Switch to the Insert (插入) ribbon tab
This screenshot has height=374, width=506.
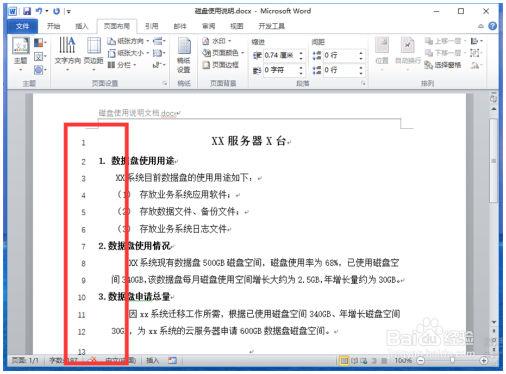click(x=82, y=26)
